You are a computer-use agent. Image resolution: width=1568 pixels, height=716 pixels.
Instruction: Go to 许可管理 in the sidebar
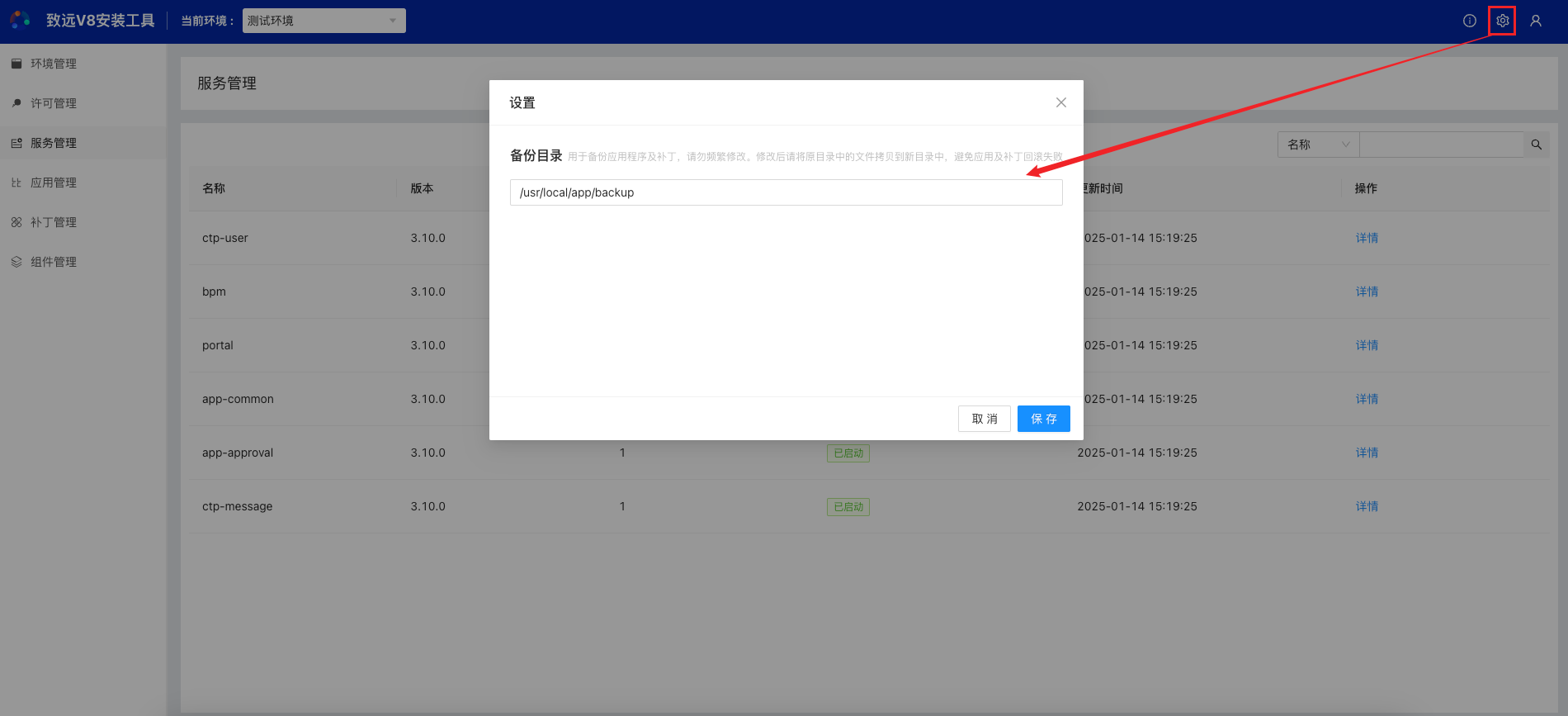(54, 103)
